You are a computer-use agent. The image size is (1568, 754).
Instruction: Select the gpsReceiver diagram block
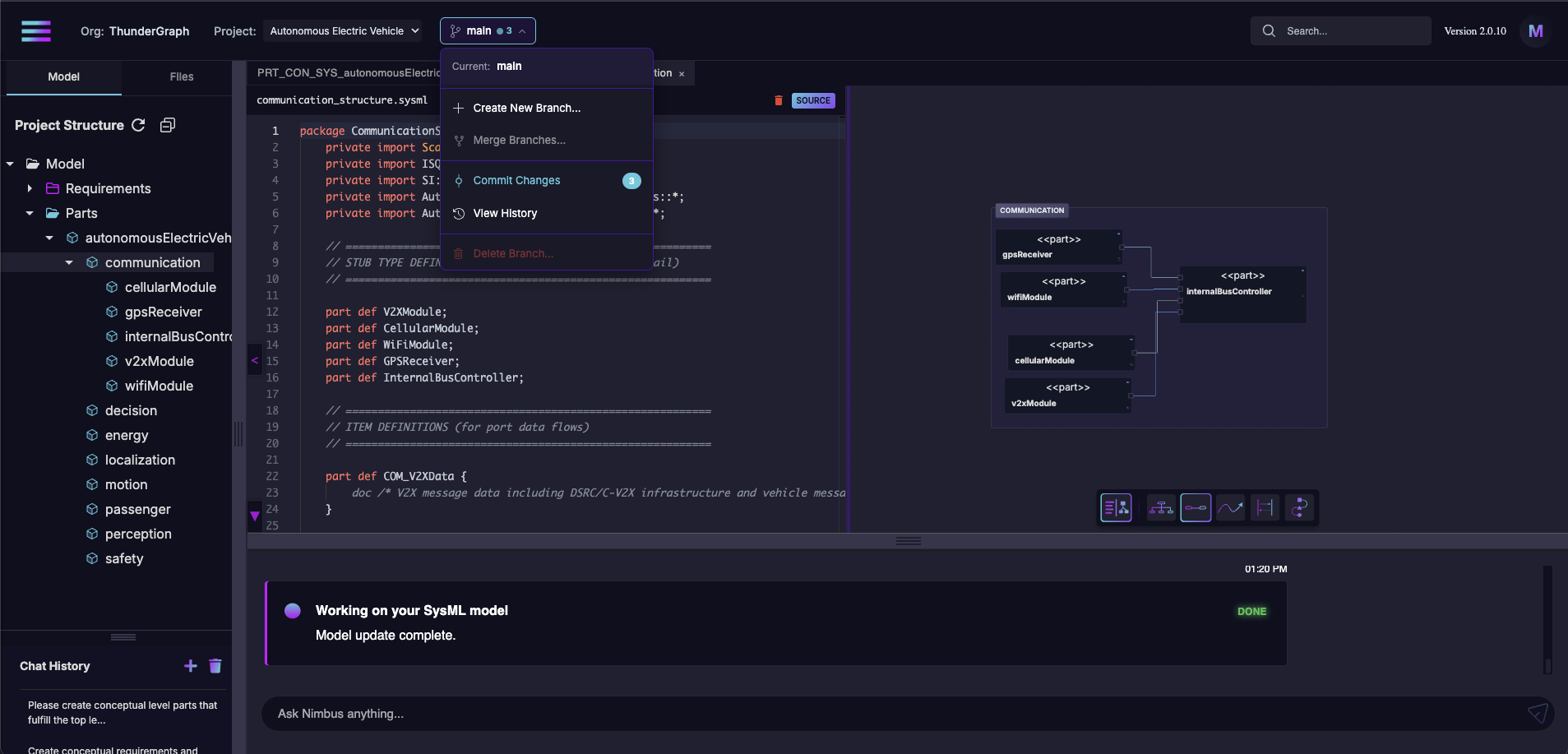[1059, 247]
